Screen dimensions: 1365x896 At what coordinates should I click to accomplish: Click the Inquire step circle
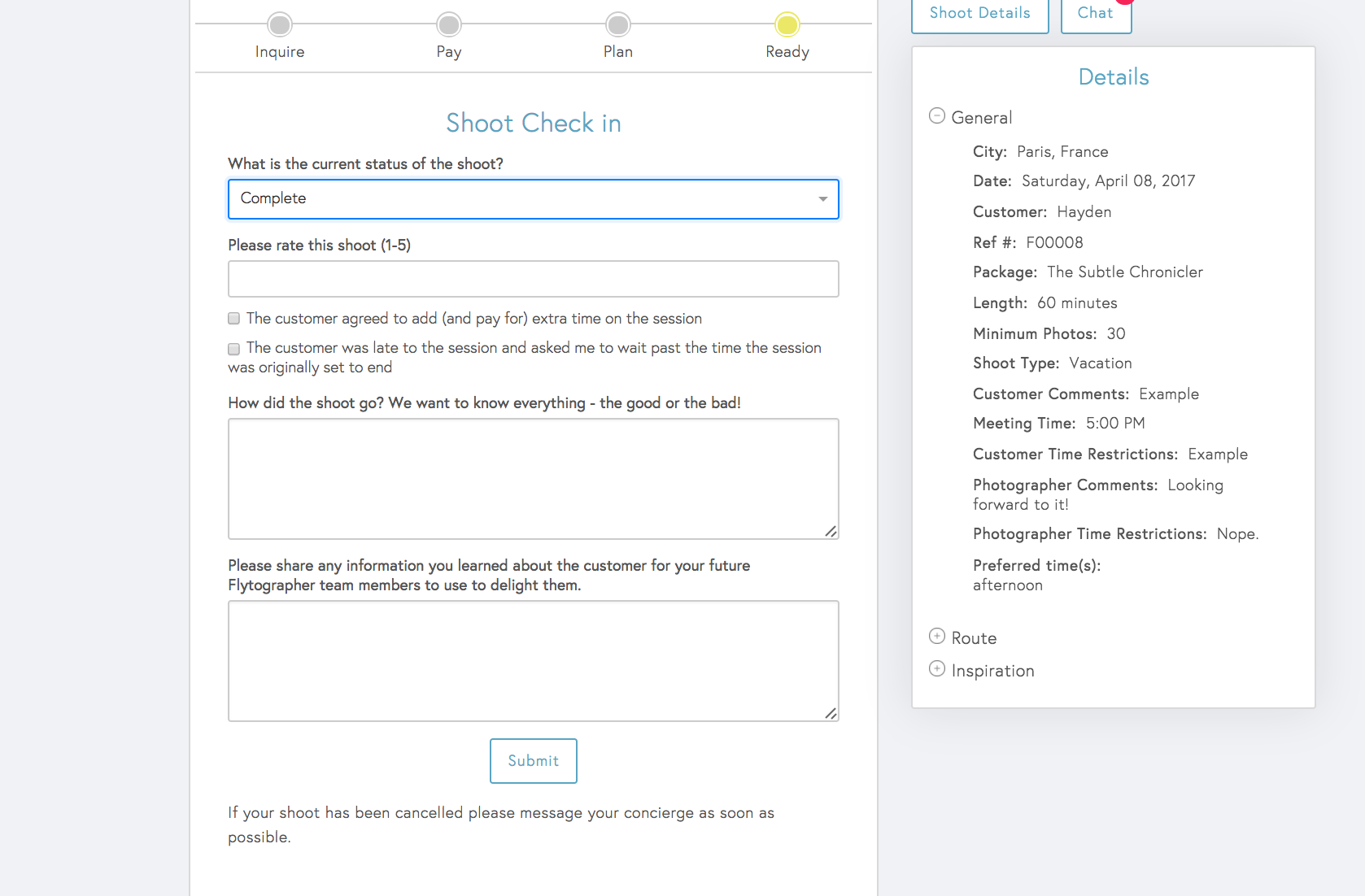click(x=280, y=24)
